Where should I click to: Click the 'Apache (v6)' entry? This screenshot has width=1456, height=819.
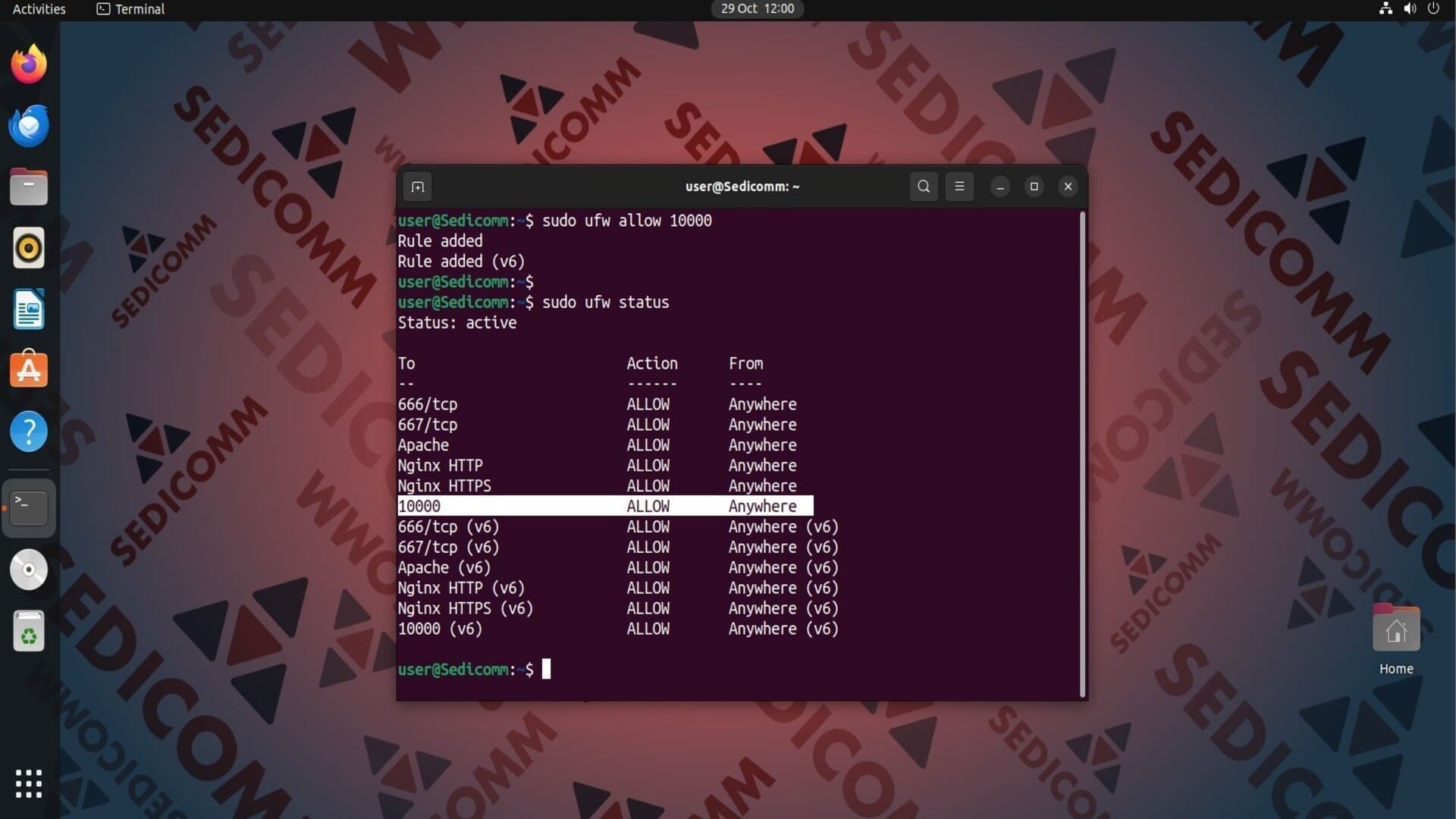point(444,568)
